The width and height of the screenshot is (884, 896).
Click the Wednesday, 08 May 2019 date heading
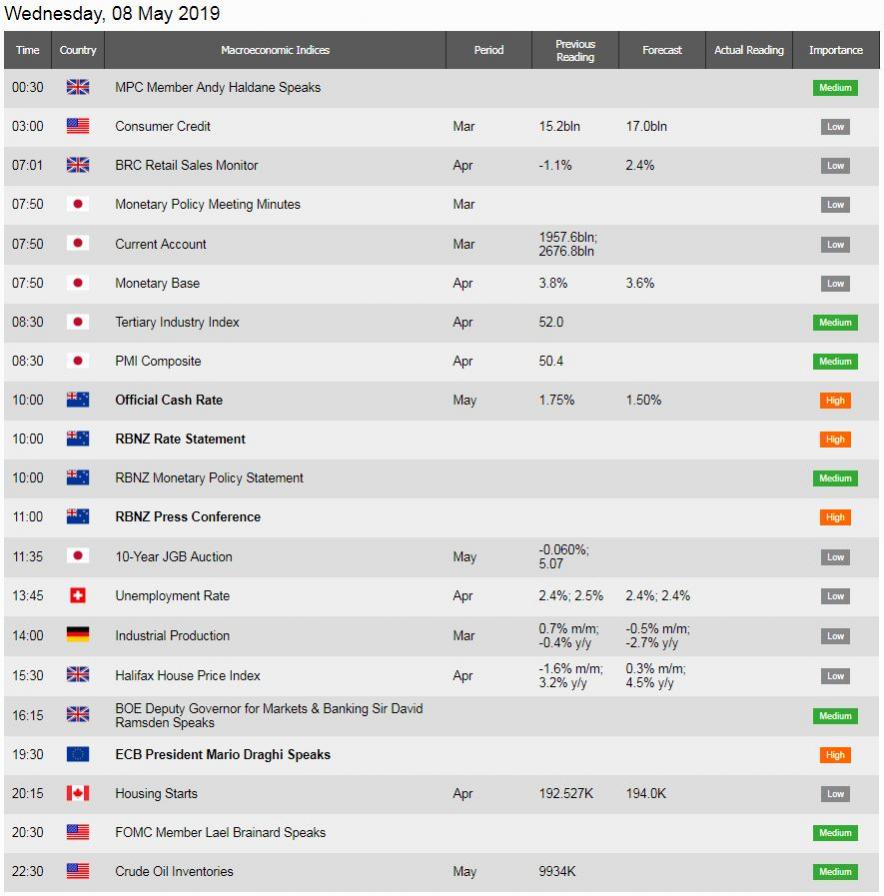point(112,13)
